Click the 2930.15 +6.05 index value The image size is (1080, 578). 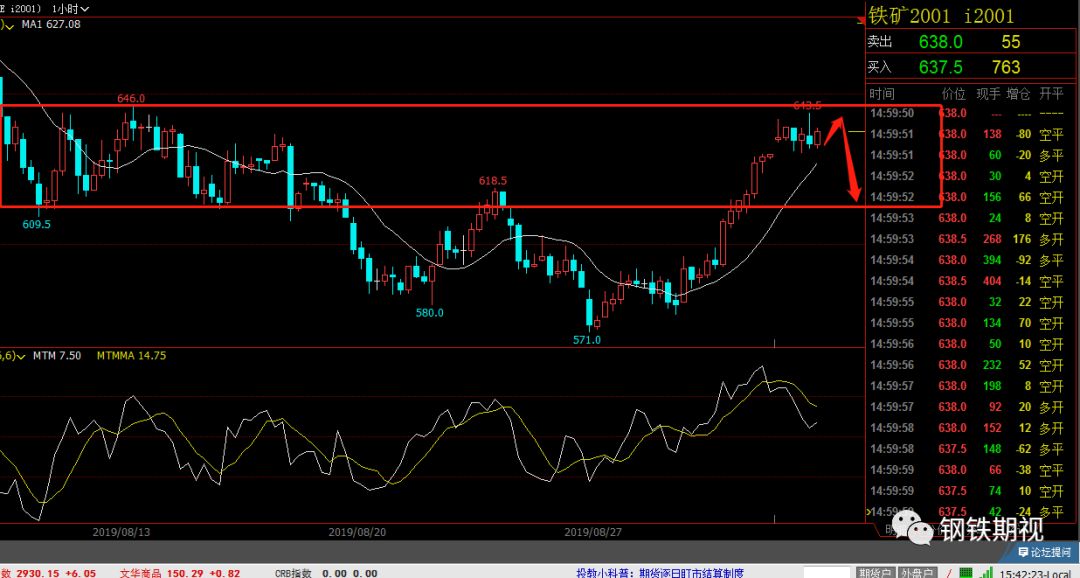click(57, 572)
